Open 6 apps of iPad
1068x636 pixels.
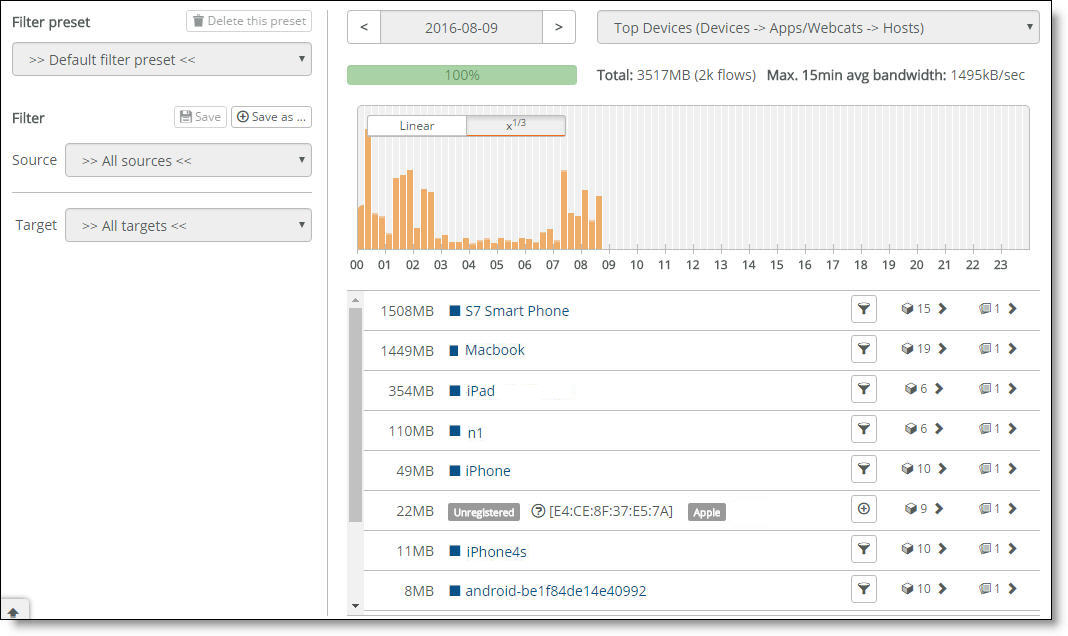[x=924, y=389]
